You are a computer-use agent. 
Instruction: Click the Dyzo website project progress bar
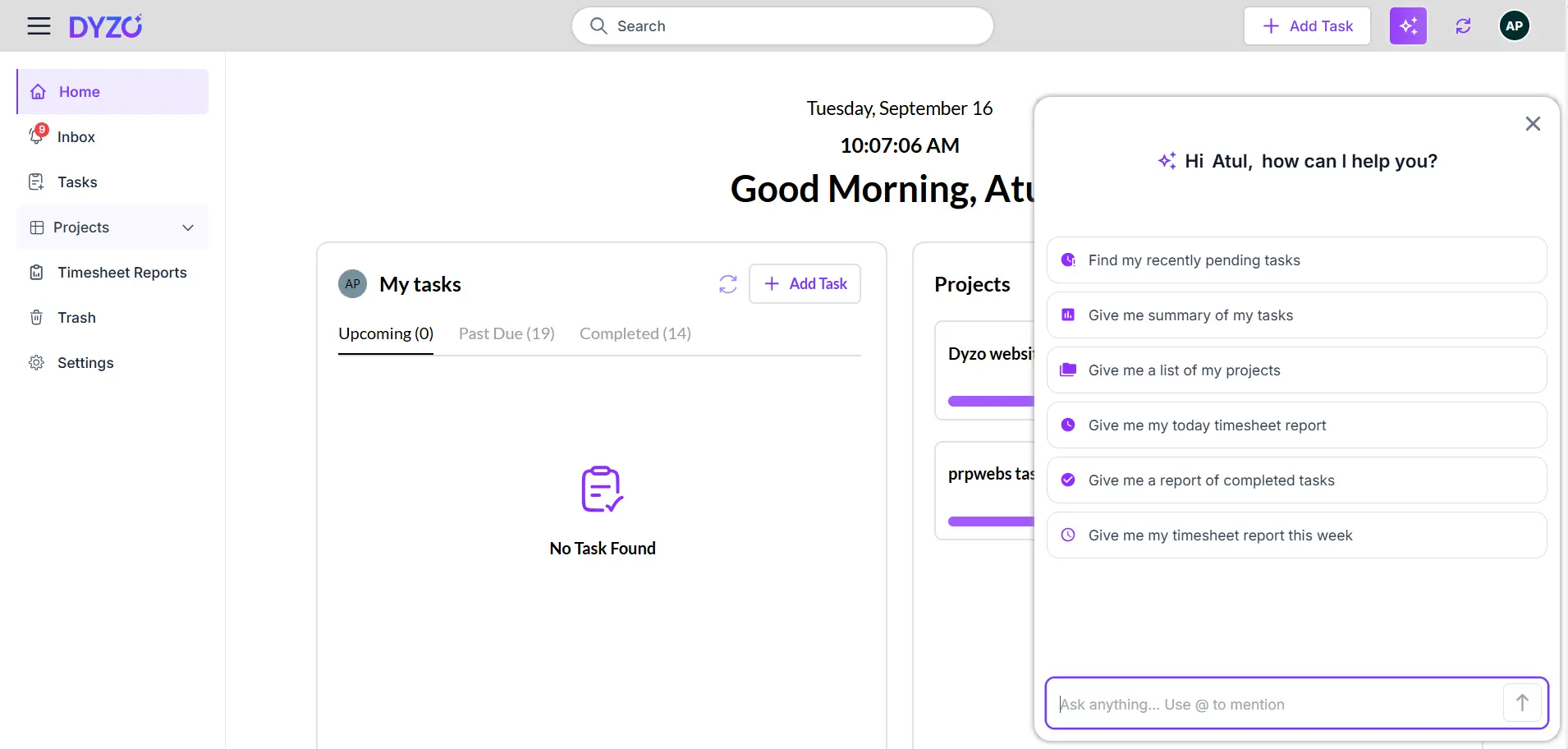(991, 402)
